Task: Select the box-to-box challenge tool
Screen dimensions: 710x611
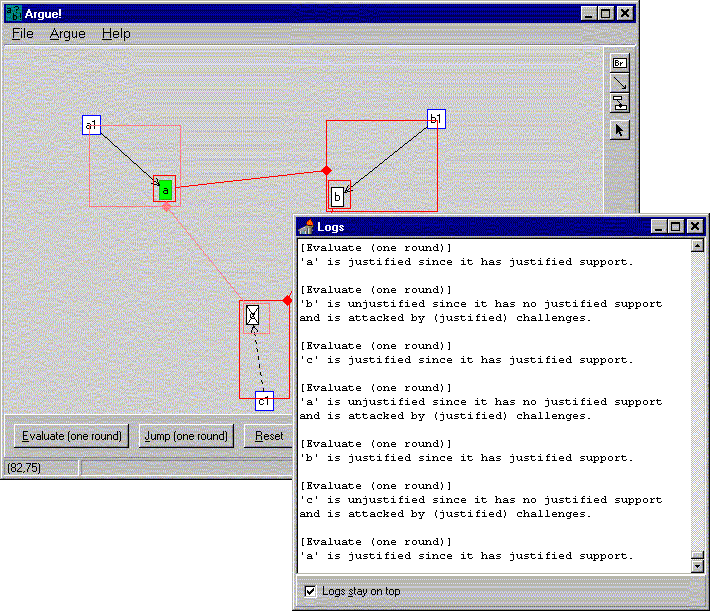Action: tap(619, 102)
